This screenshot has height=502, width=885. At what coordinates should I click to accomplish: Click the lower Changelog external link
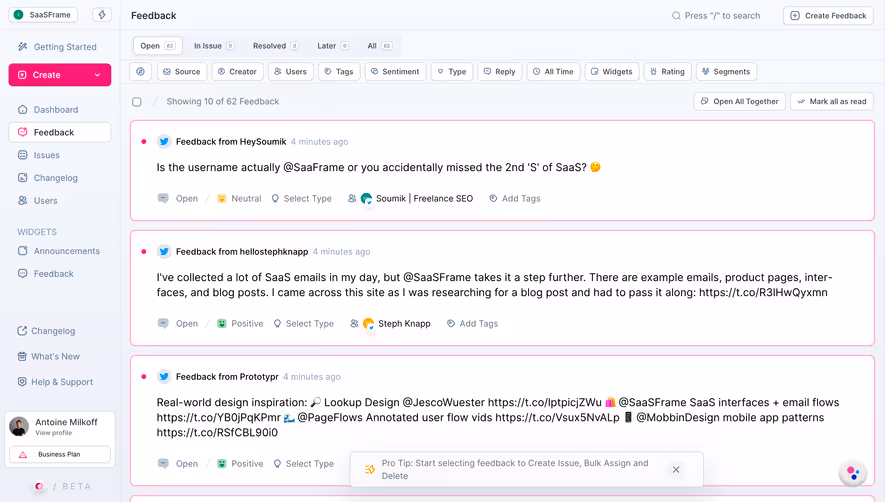click(46, 331)
